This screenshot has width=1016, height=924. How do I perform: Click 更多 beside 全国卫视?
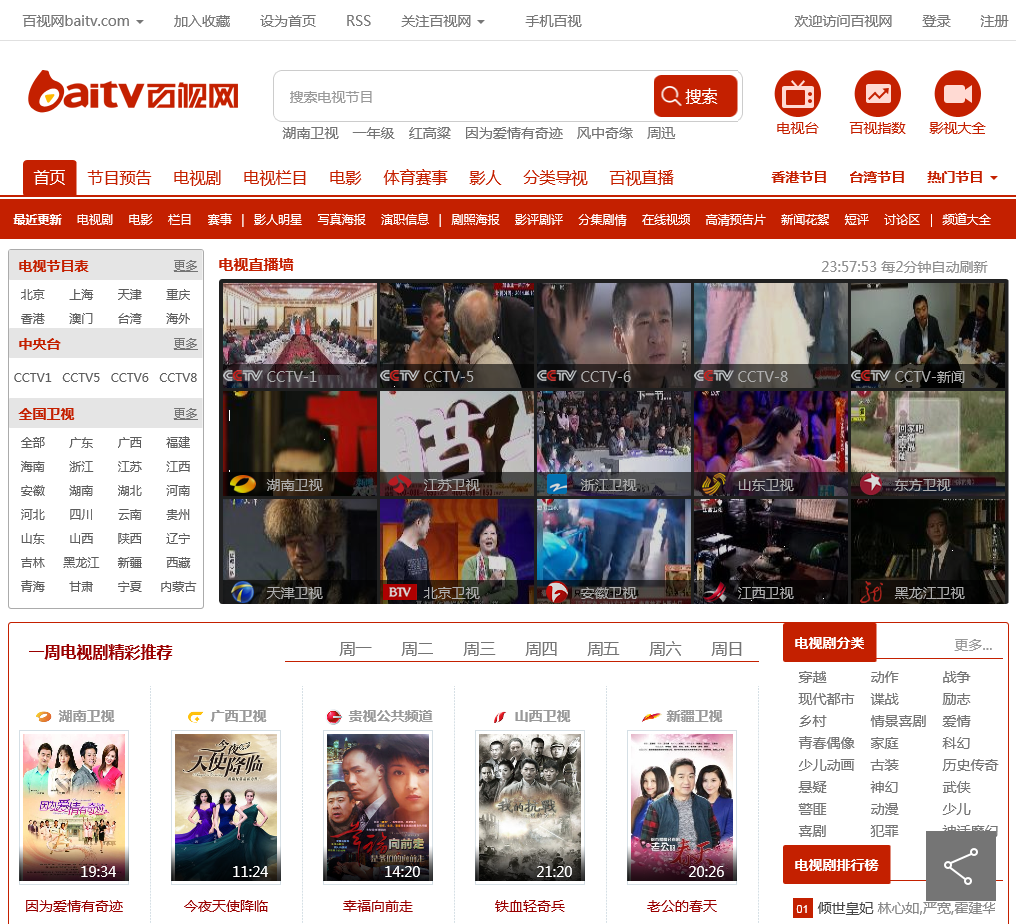[185, 413]
